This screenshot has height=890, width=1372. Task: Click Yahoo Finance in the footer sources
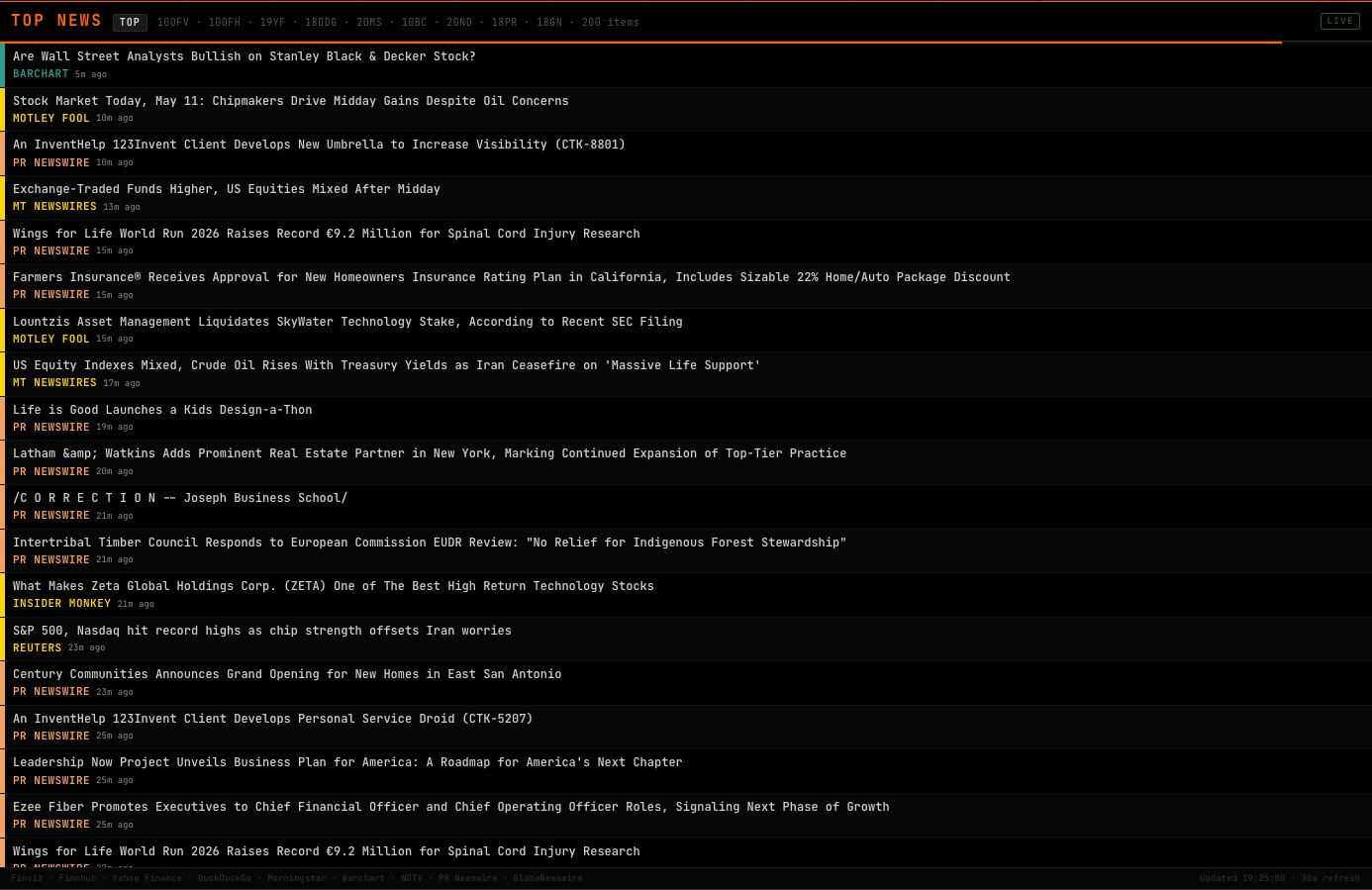tap(147, 878)
